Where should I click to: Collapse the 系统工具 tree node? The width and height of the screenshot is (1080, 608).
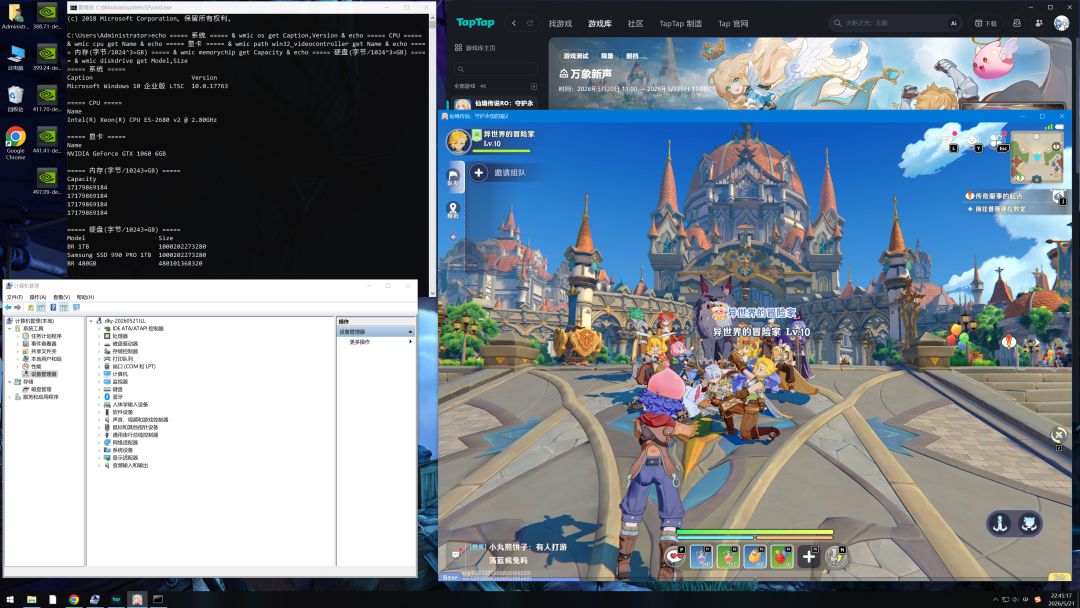(10, 328)
